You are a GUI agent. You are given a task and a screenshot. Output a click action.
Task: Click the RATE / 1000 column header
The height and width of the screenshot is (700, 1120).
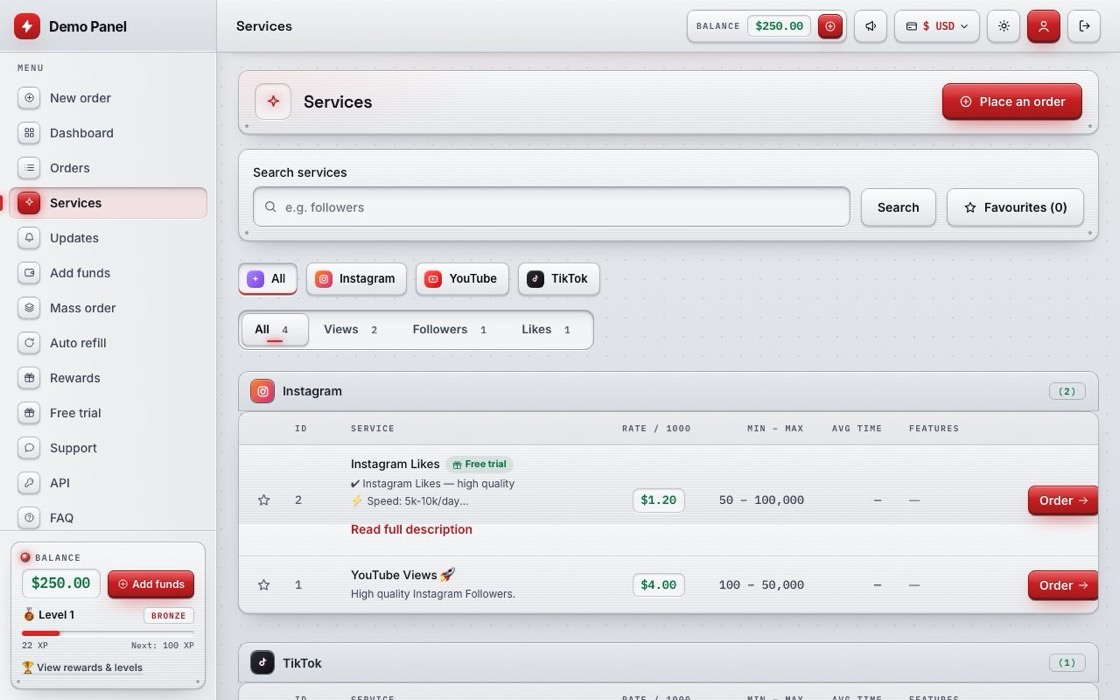pos(656,429)
